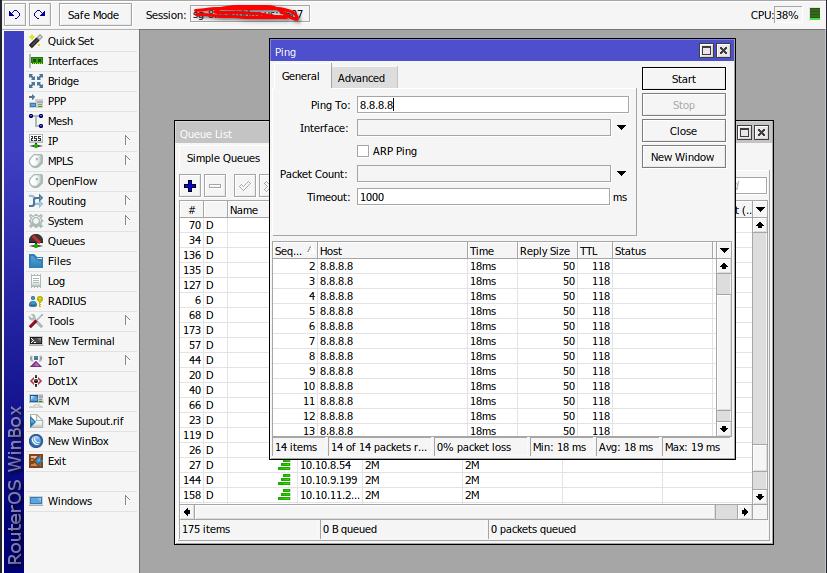Select the Bridge icon

coord(36,81)
